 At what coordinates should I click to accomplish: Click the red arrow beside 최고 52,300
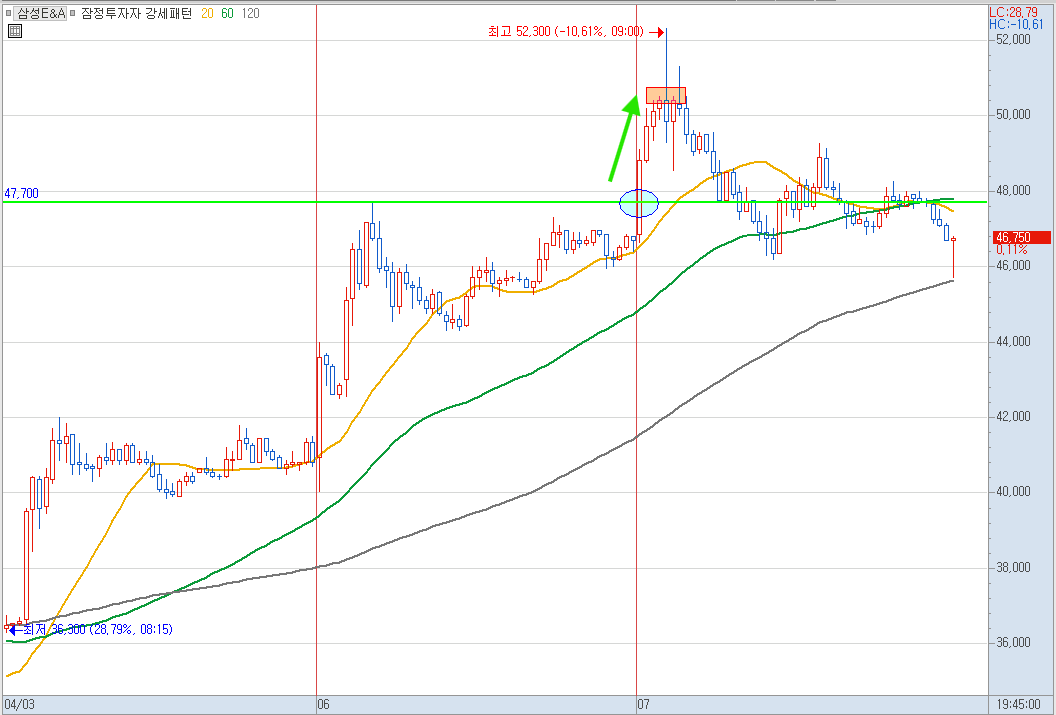tap(657, 32)
